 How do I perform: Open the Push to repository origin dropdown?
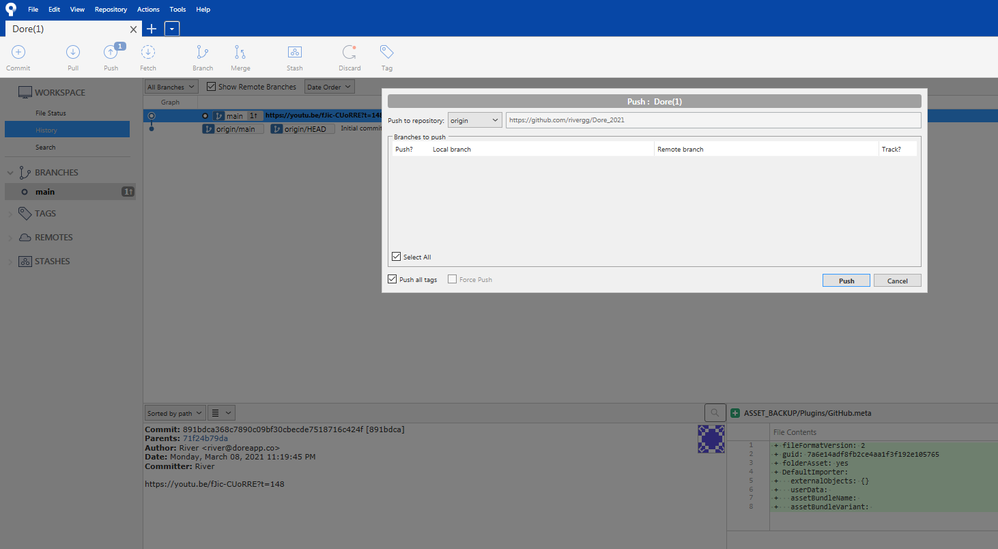(x=475, y=120)
